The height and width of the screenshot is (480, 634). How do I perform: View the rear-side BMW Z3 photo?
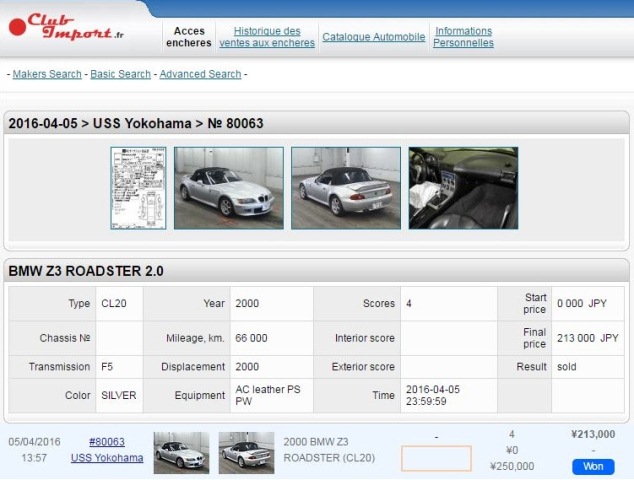[x=346, y=188]
